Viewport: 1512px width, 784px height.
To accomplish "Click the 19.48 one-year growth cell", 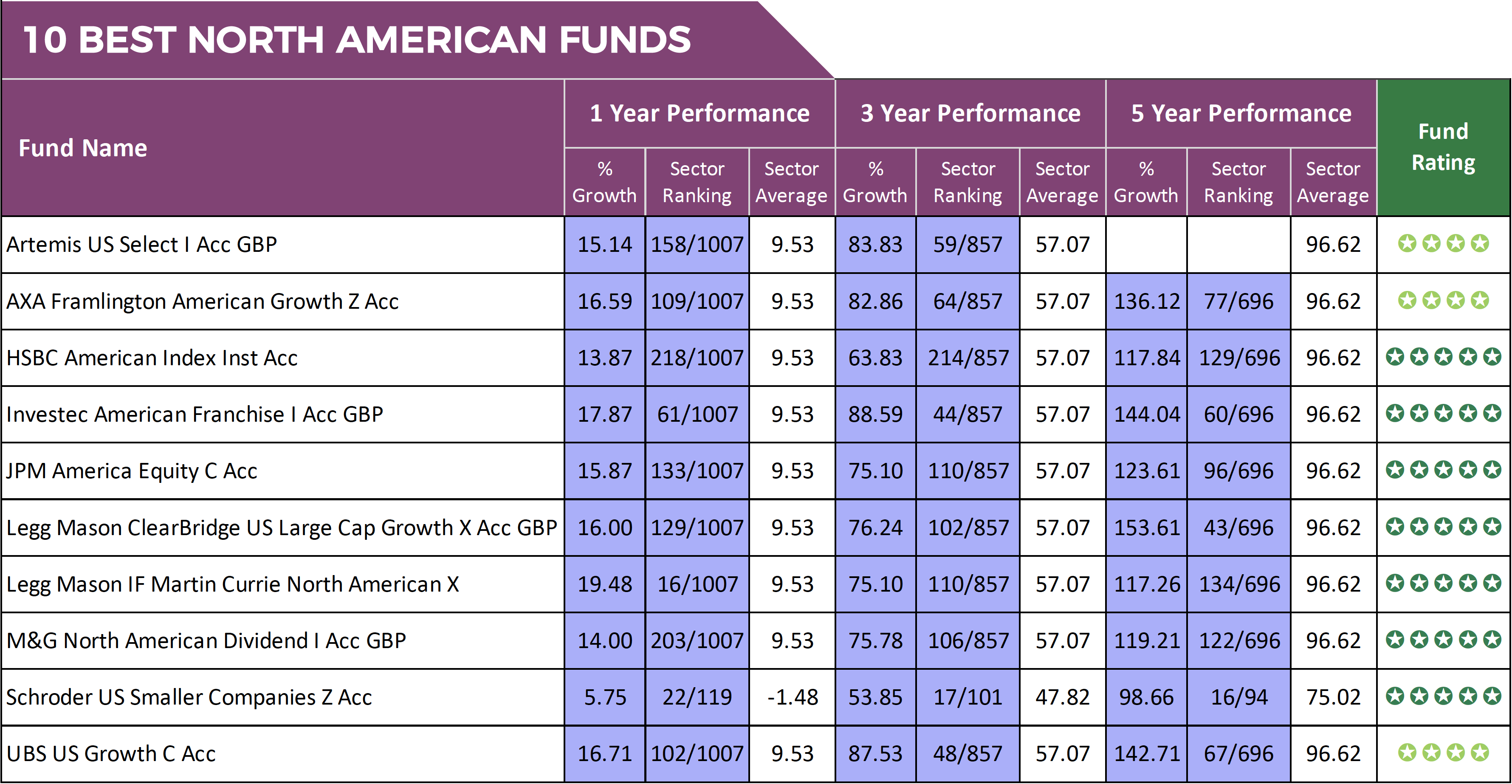I will [604, 584].
